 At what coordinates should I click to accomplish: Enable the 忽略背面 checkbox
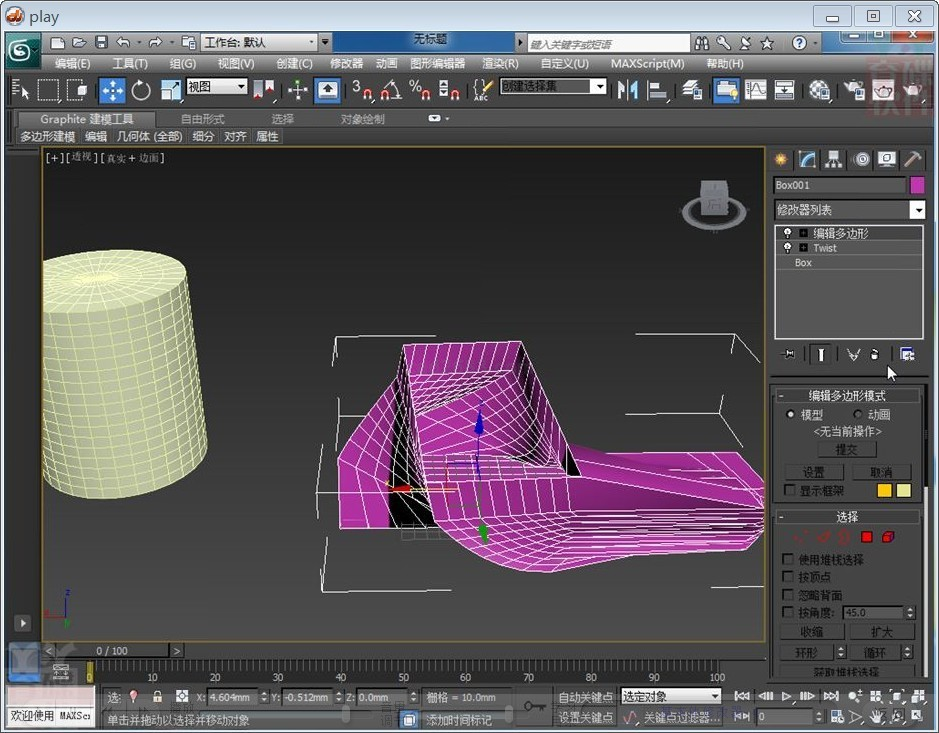(x=789, y=595)
